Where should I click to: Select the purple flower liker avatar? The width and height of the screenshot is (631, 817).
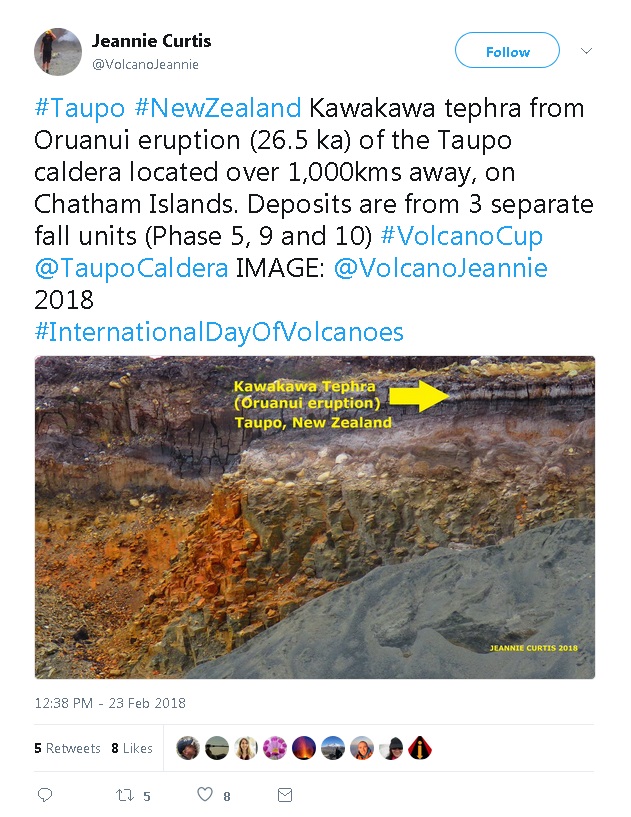[275, 748]
